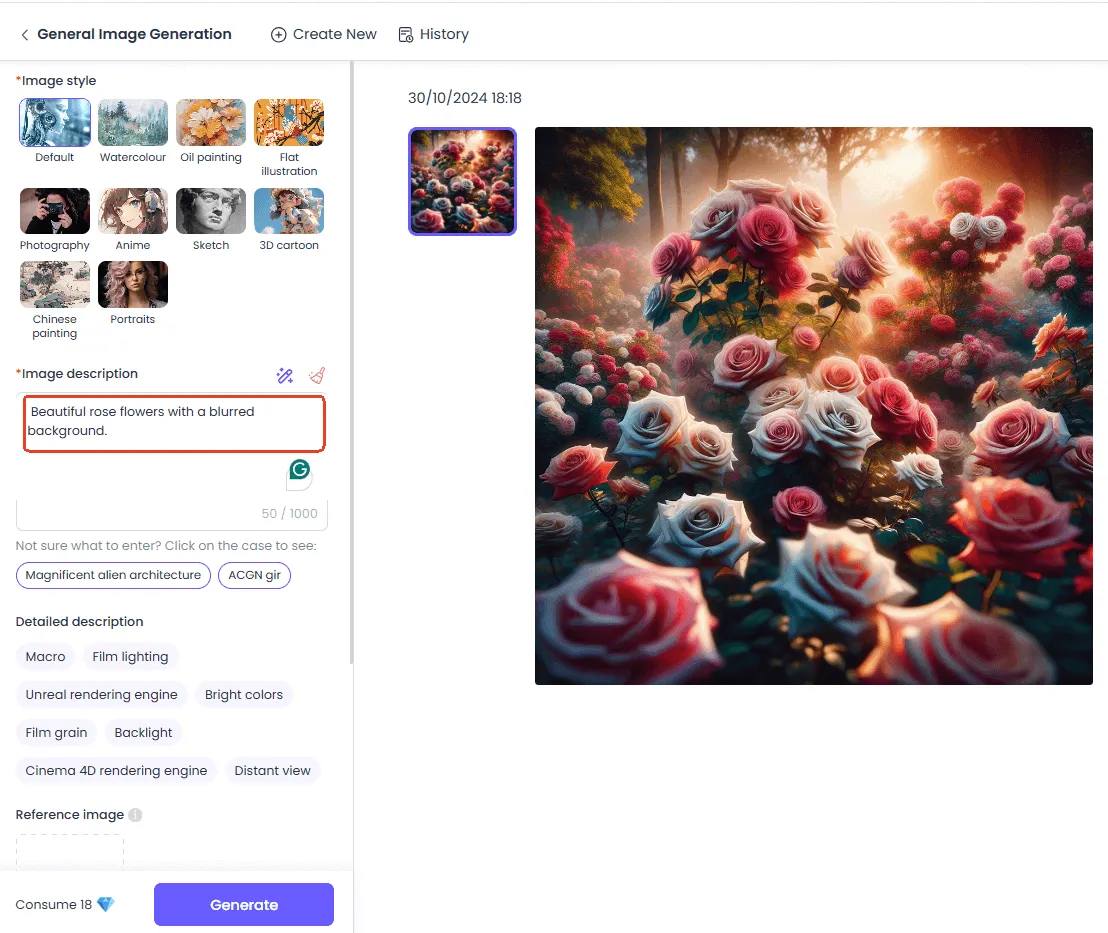This screenshot has height=933, width=1108.
Task: Use the ACGN gir example prompt
Action: [254, 575]
